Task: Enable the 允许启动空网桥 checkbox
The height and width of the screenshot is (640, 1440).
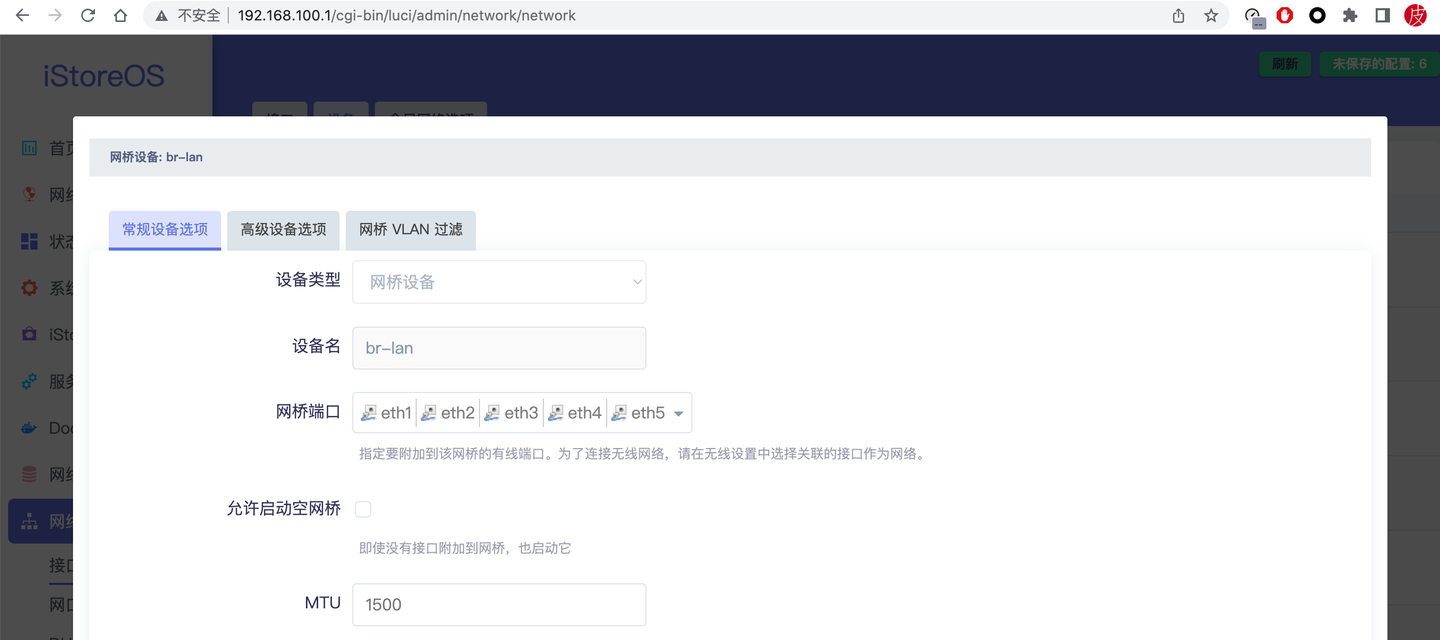Action: tap(362, 508)
